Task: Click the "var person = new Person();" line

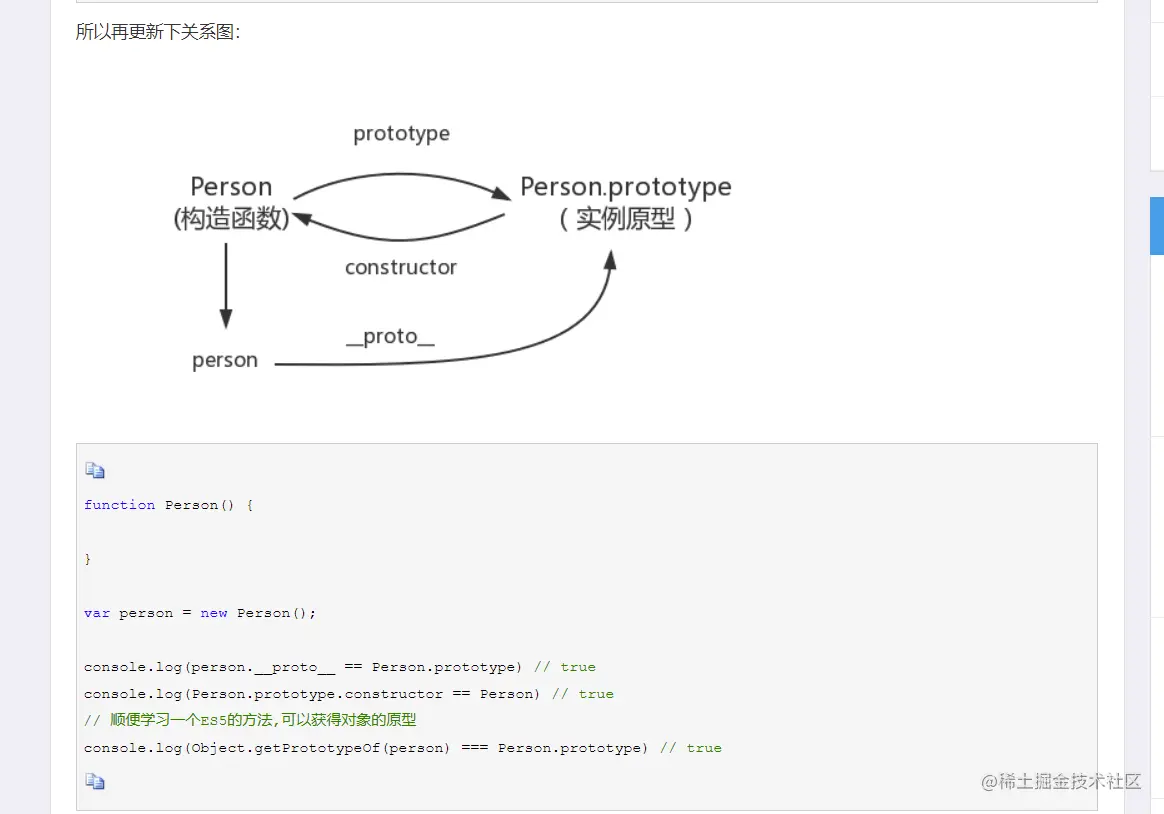Action: (200, 613)
